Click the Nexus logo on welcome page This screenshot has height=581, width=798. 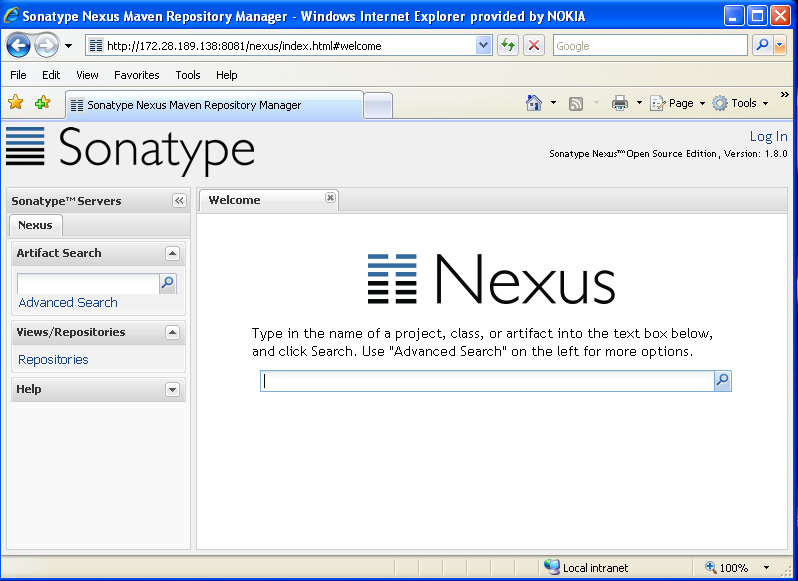[491, 279]
